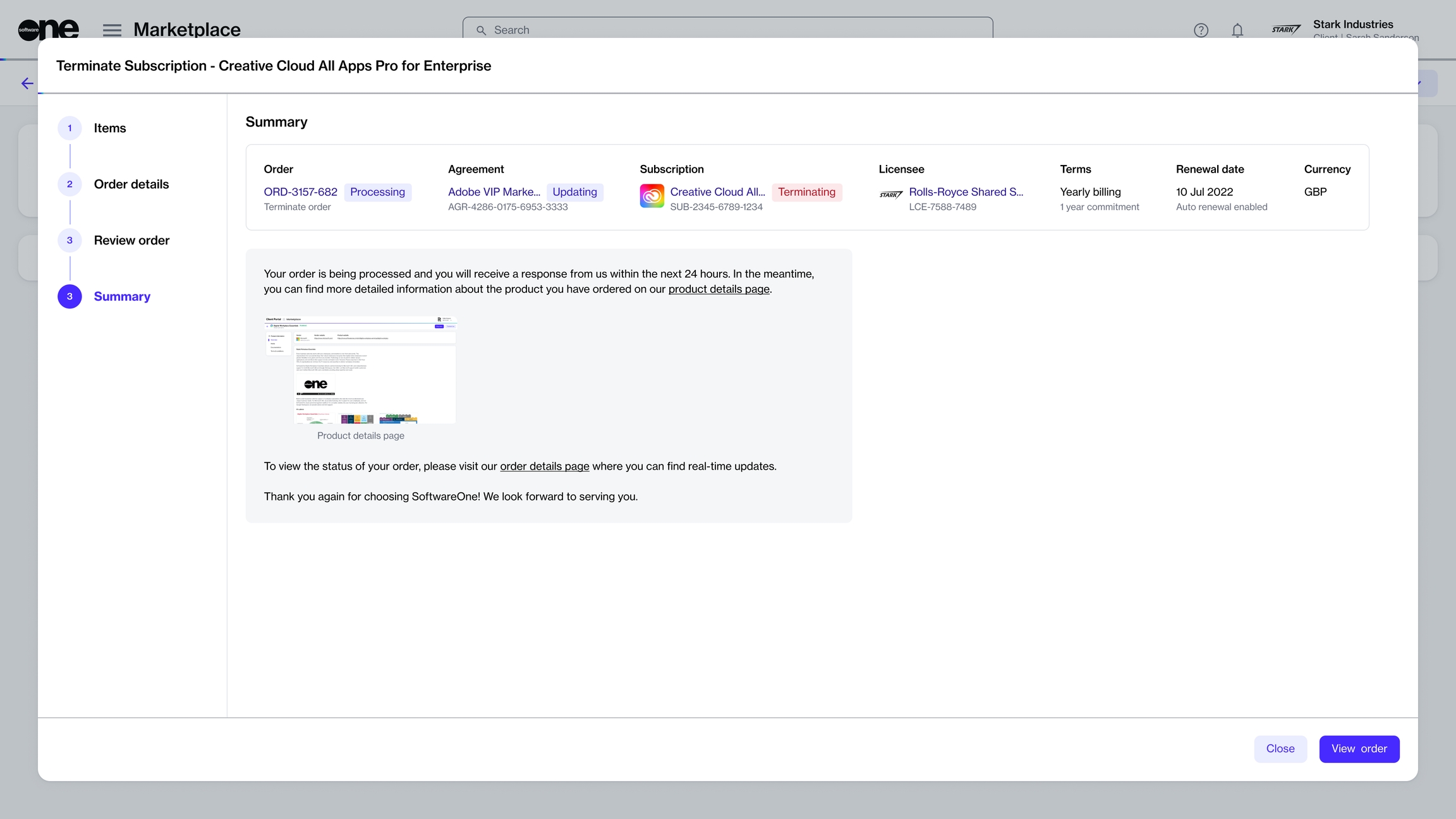
Task: Open Rolls-Royce Shared licensee link
Action: [x=966, y=192]
